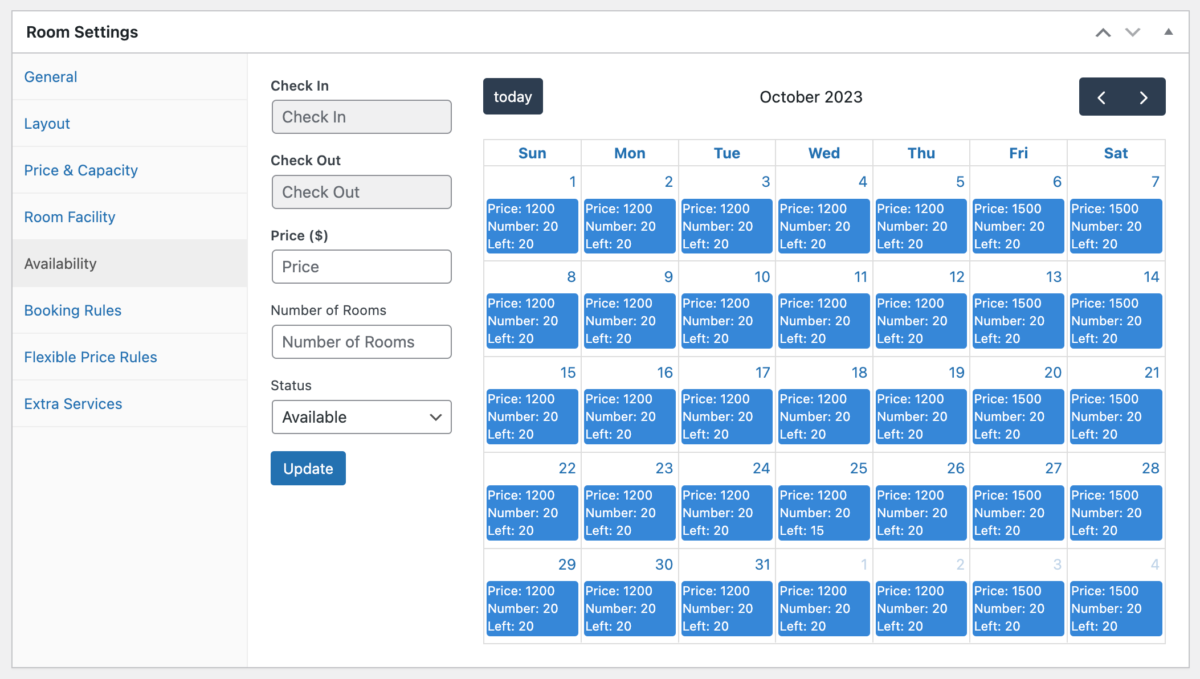Open the Layout settings tab

pos(47,123)
